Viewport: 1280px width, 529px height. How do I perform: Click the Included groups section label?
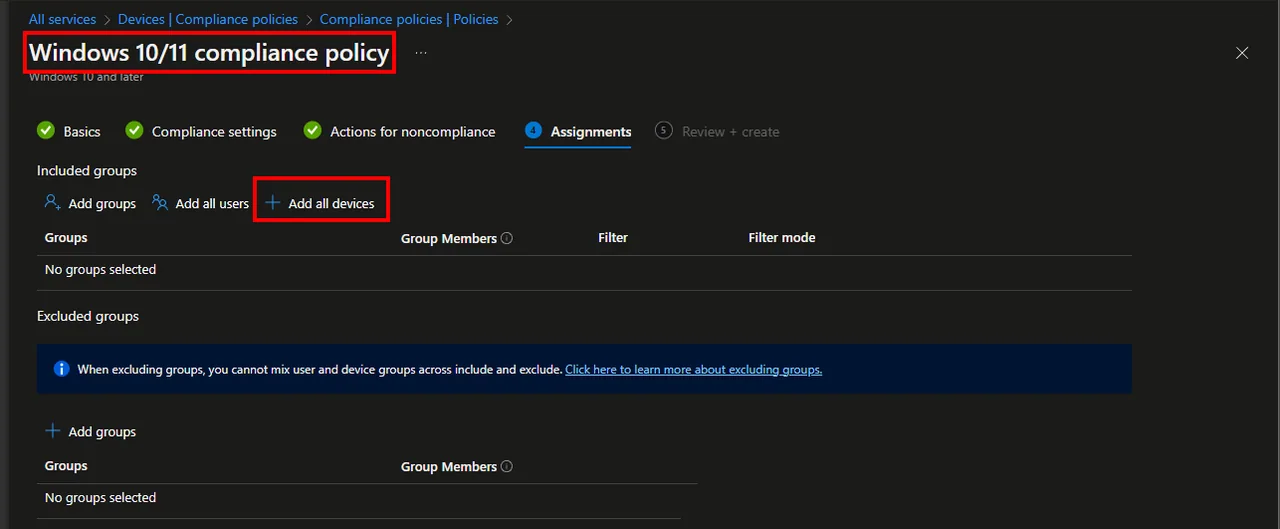87,171
